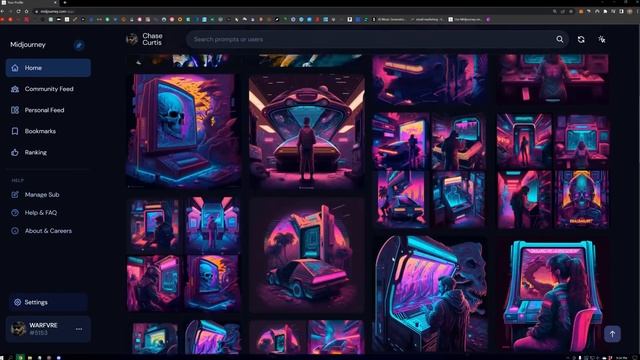
Task: Open the retro car by arcade artwork
Action: (x=307, y=256)
